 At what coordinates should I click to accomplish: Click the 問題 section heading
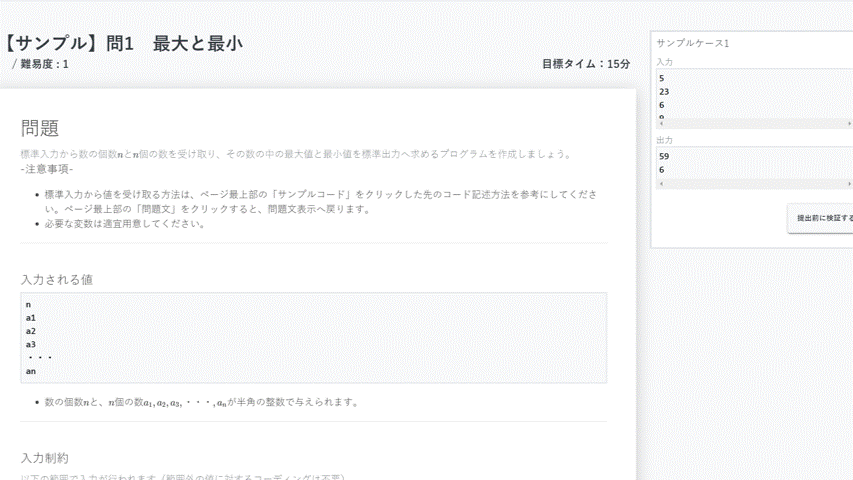[40, 128]
